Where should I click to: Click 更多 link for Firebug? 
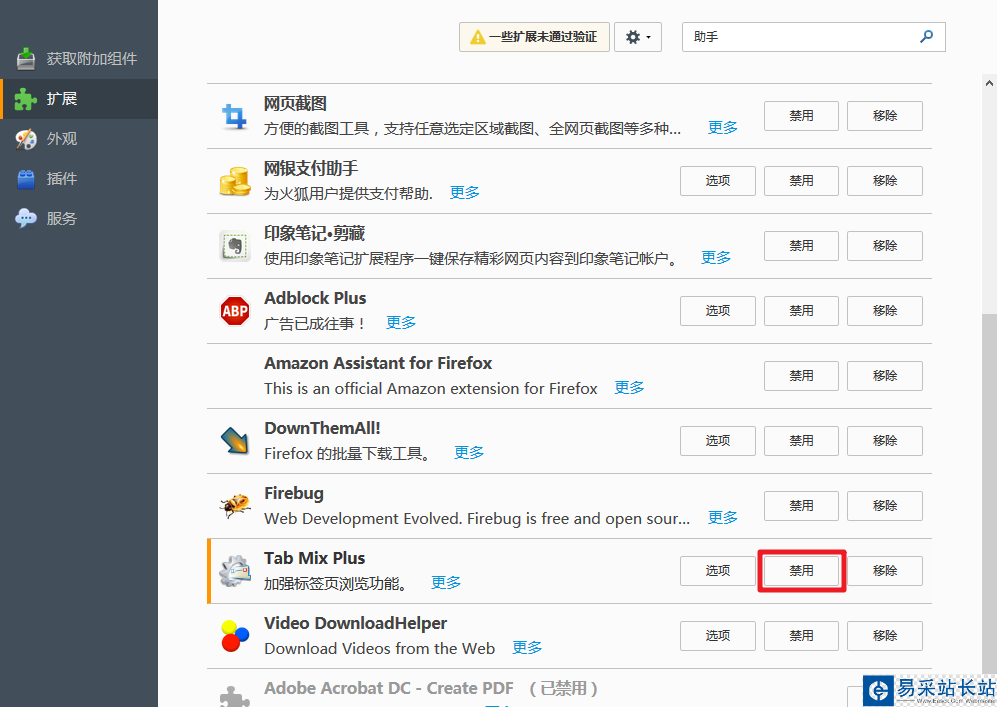tap(723, 518)
